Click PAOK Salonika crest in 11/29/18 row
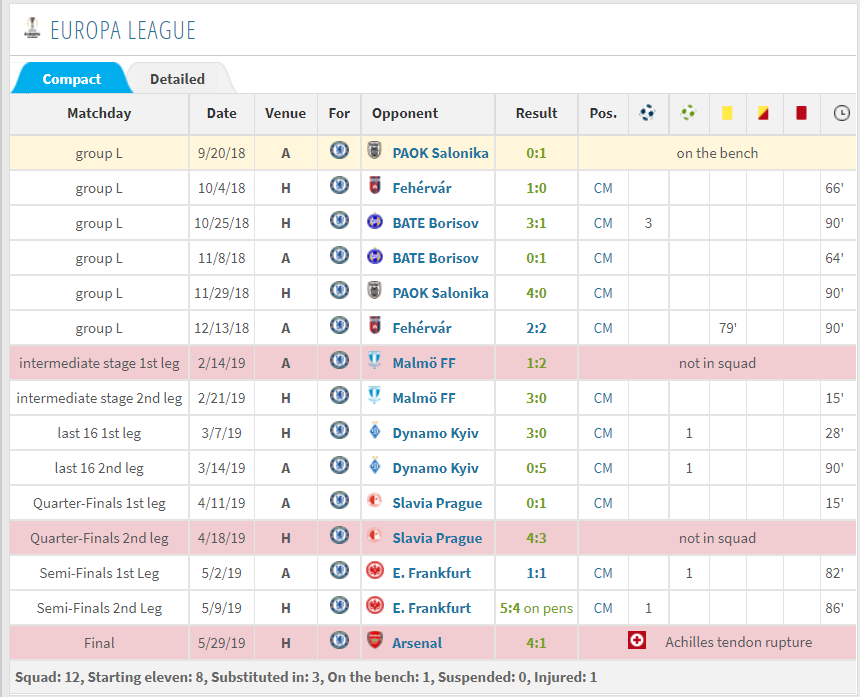 click(375, 291)
